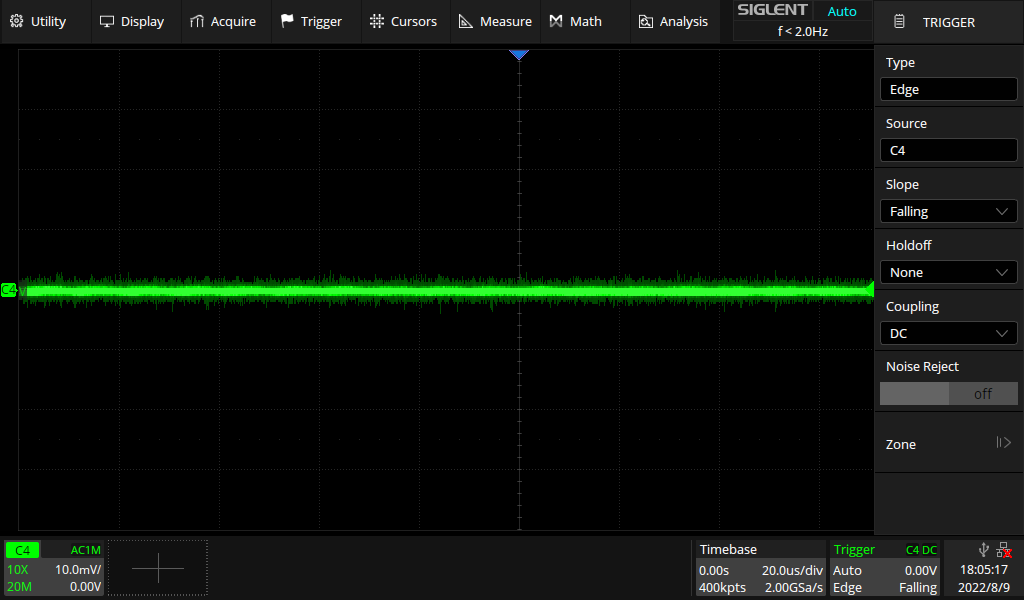Click the Analysis magnifier icon
The image size is (1024, 600).
pos(646,22)
